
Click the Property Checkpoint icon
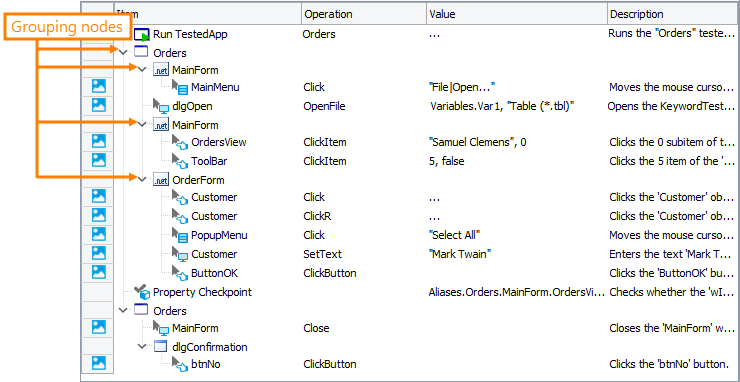click(x=142, y=291)
